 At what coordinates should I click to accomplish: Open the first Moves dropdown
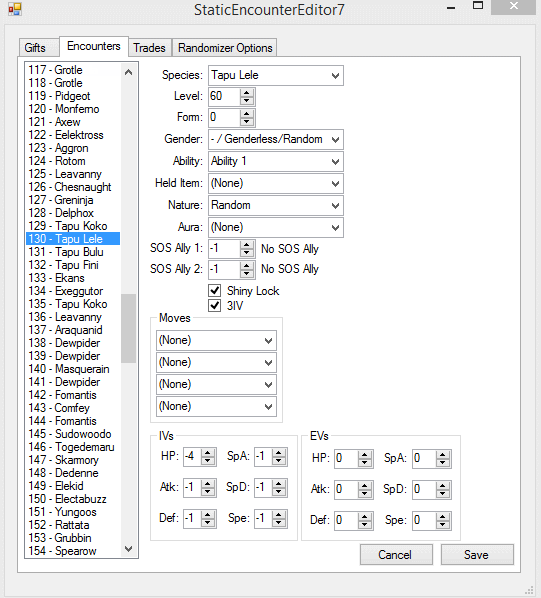[x=216, y=341]
